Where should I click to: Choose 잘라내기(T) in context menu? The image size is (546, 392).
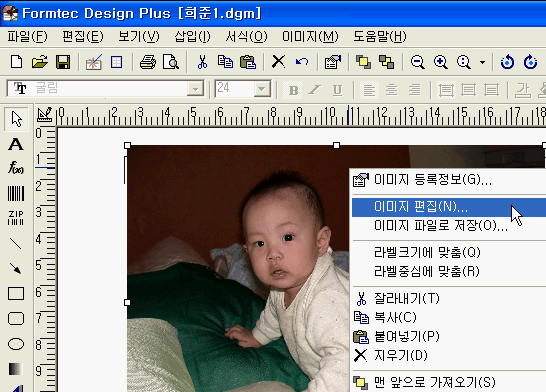(x=448, y=298)
